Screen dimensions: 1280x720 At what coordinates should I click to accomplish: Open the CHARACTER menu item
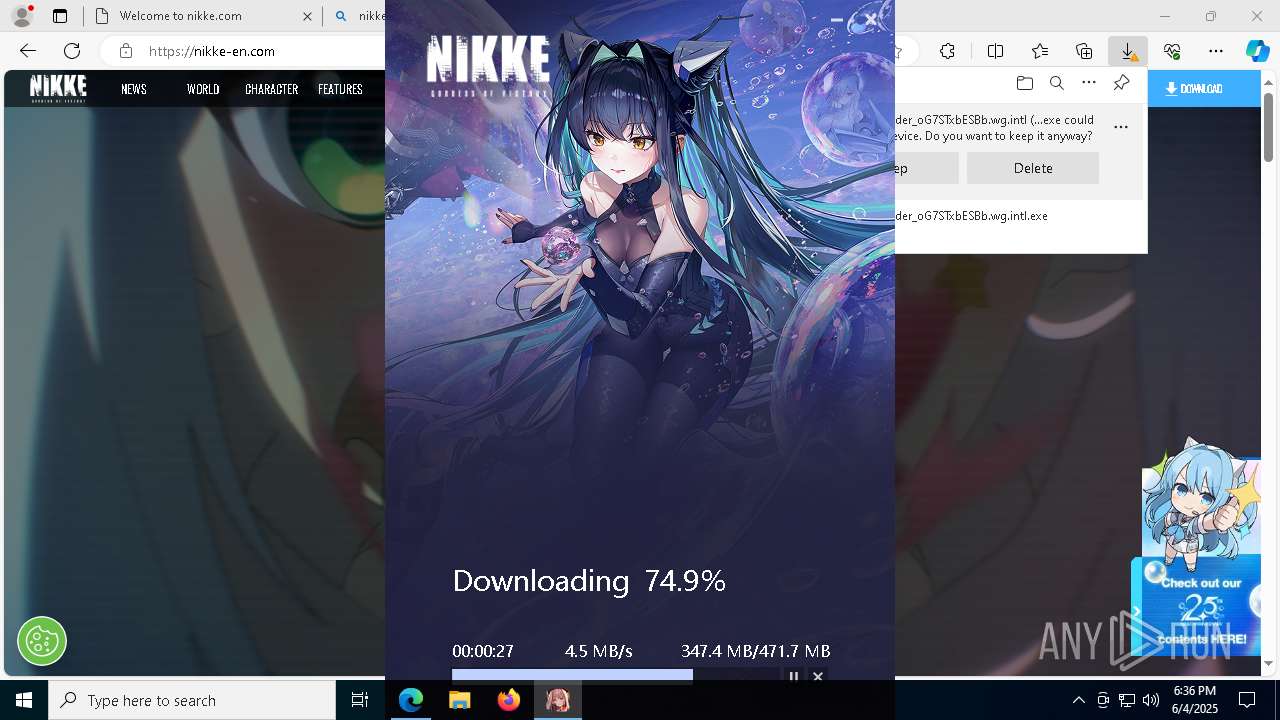pos(272,89)
